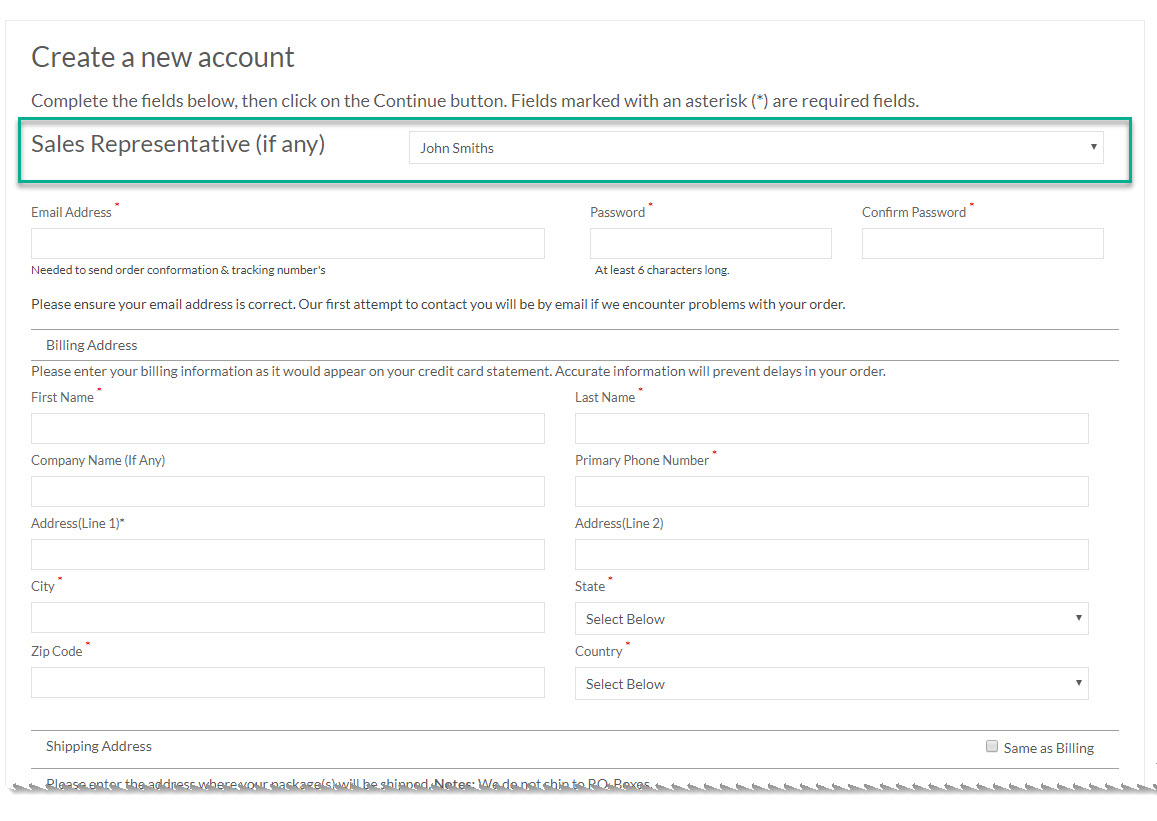Click the Email Address input field

[288, 244]
